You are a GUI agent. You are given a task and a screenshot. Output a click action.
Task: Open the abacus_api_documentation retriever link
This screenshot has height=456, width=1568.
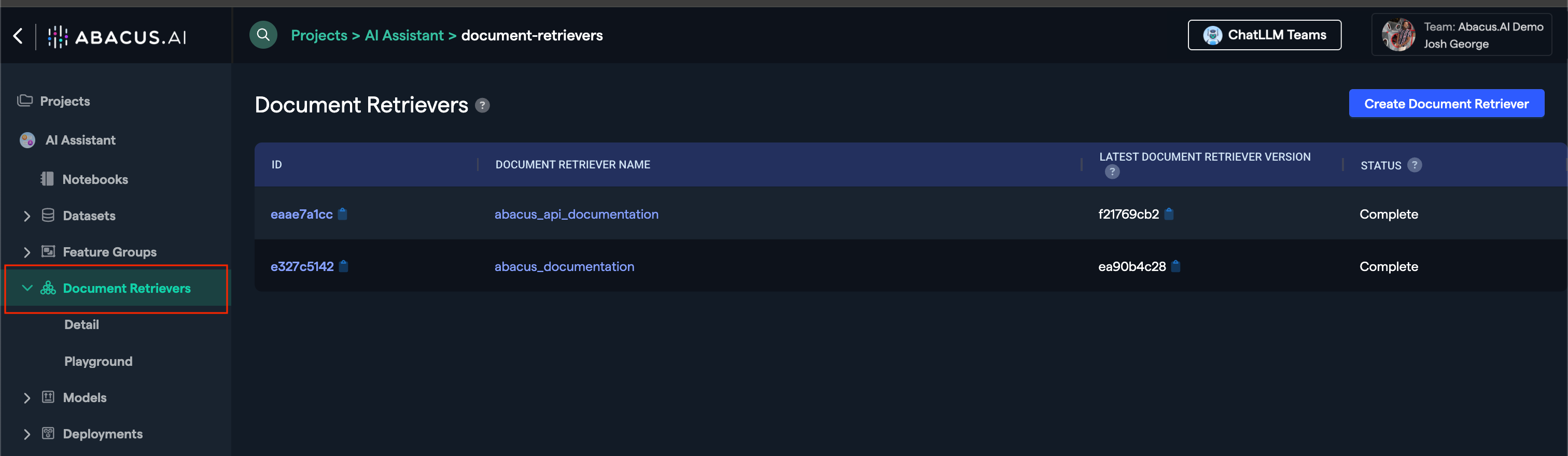point(576,214)
